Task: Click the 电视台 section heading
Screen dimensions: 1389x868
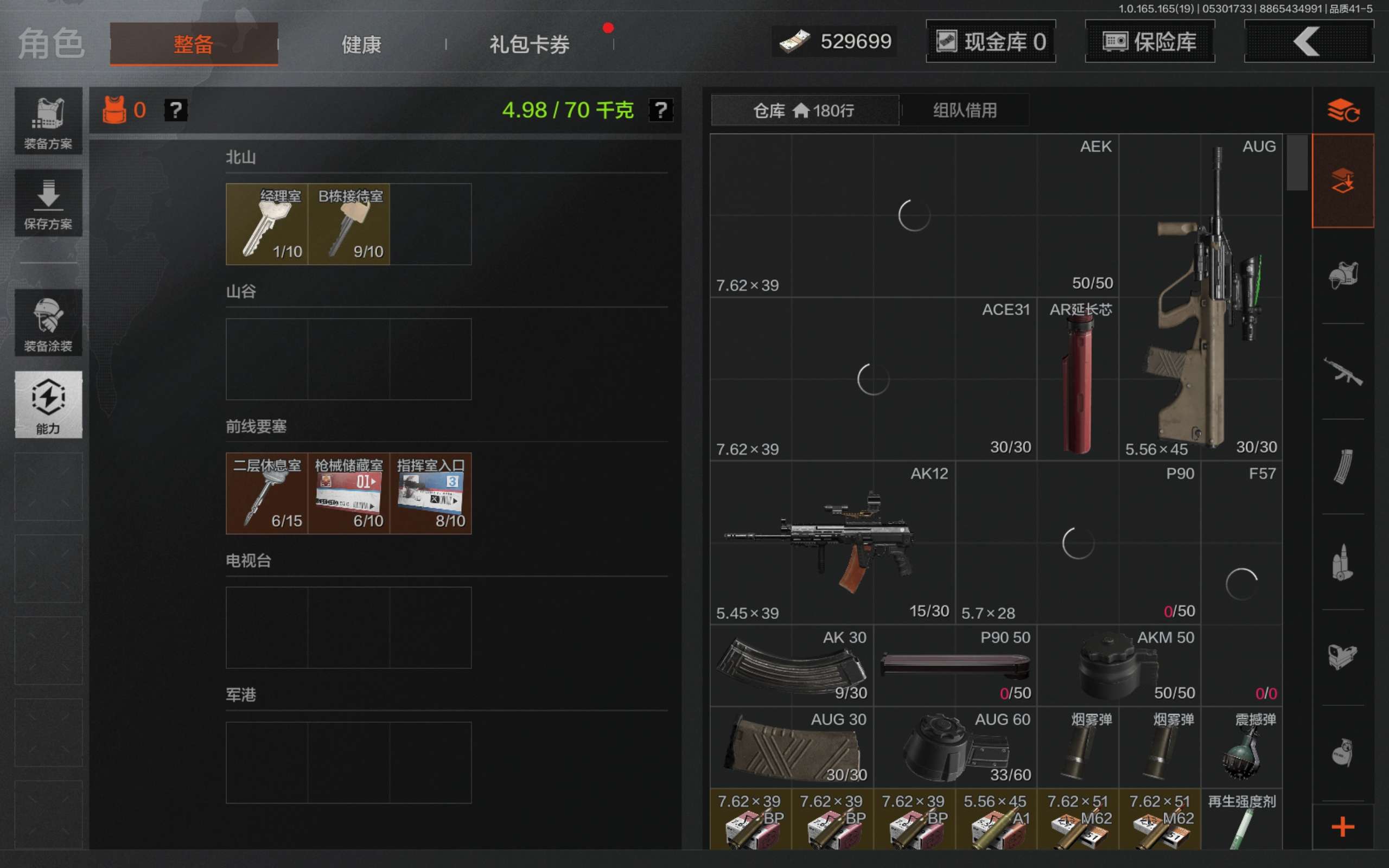Action: tap(248, 561)
